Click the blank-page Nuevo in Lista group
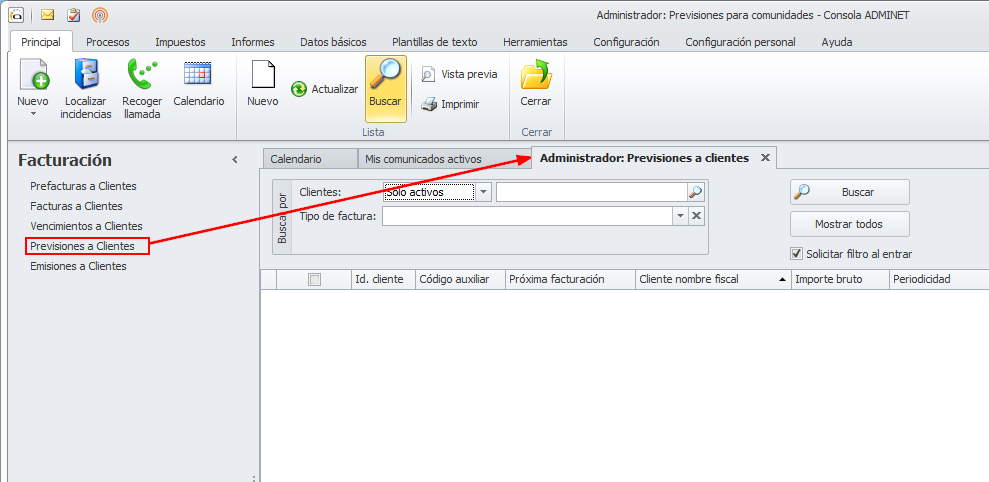This screenshot has width=989, height=482. [x=263, y=83]
